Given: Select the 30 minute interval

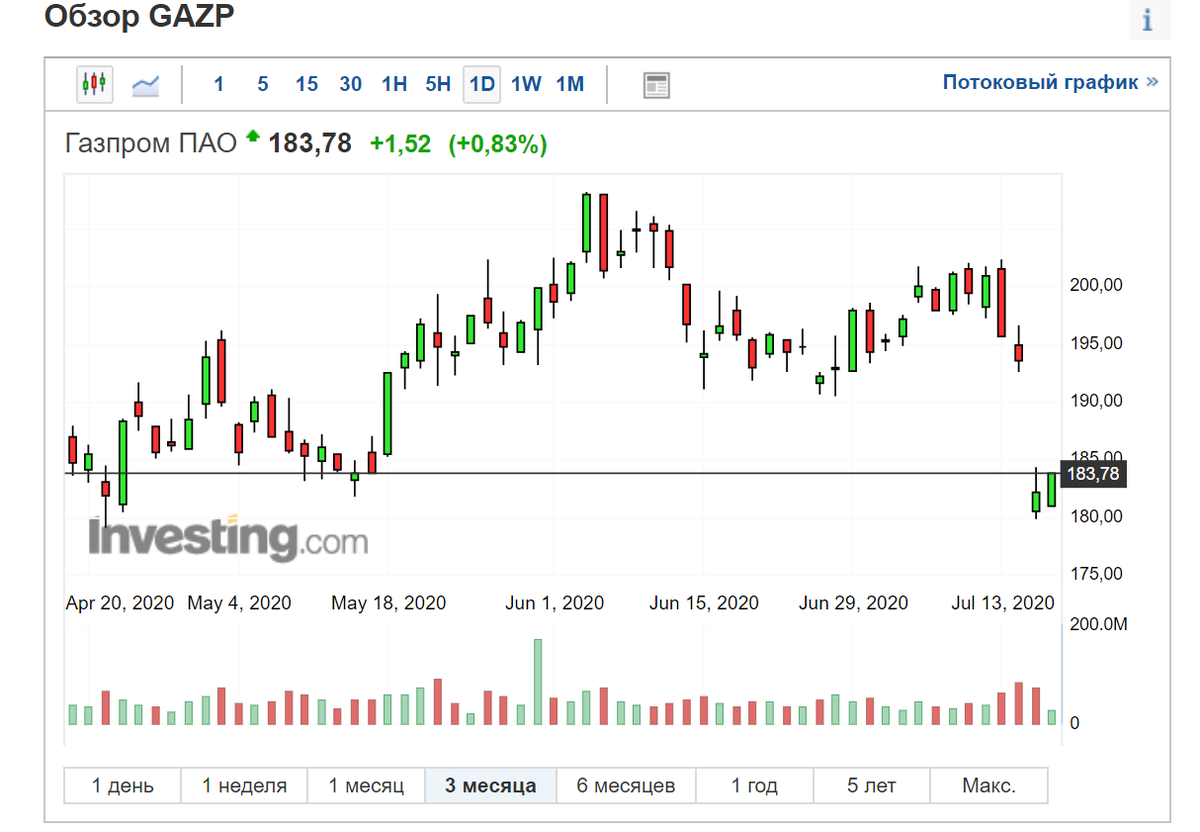Looking at the screenshot, I should pos(351,84).
